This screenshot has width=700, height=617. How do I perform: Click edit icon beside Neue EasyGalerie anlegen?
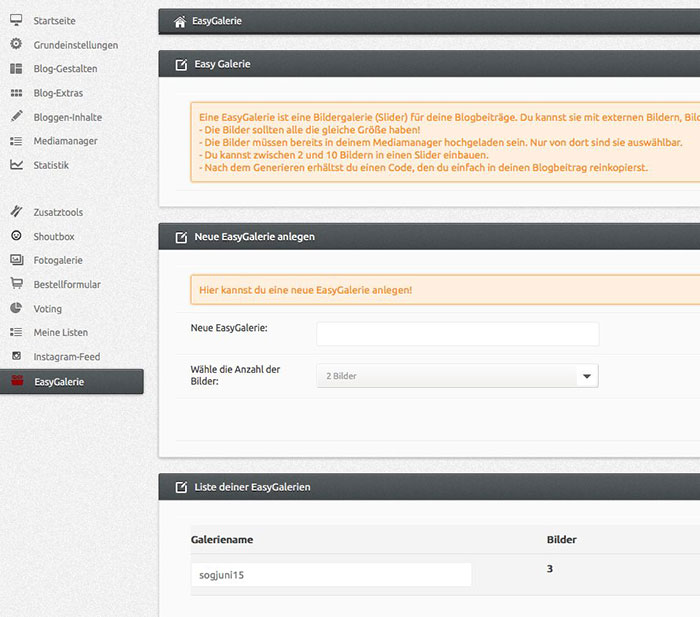181,237
